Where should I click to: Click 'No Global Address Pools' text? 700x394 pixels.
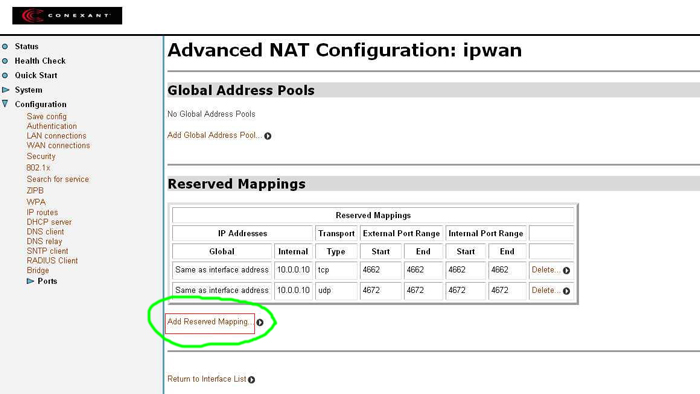tap(211, 114)
